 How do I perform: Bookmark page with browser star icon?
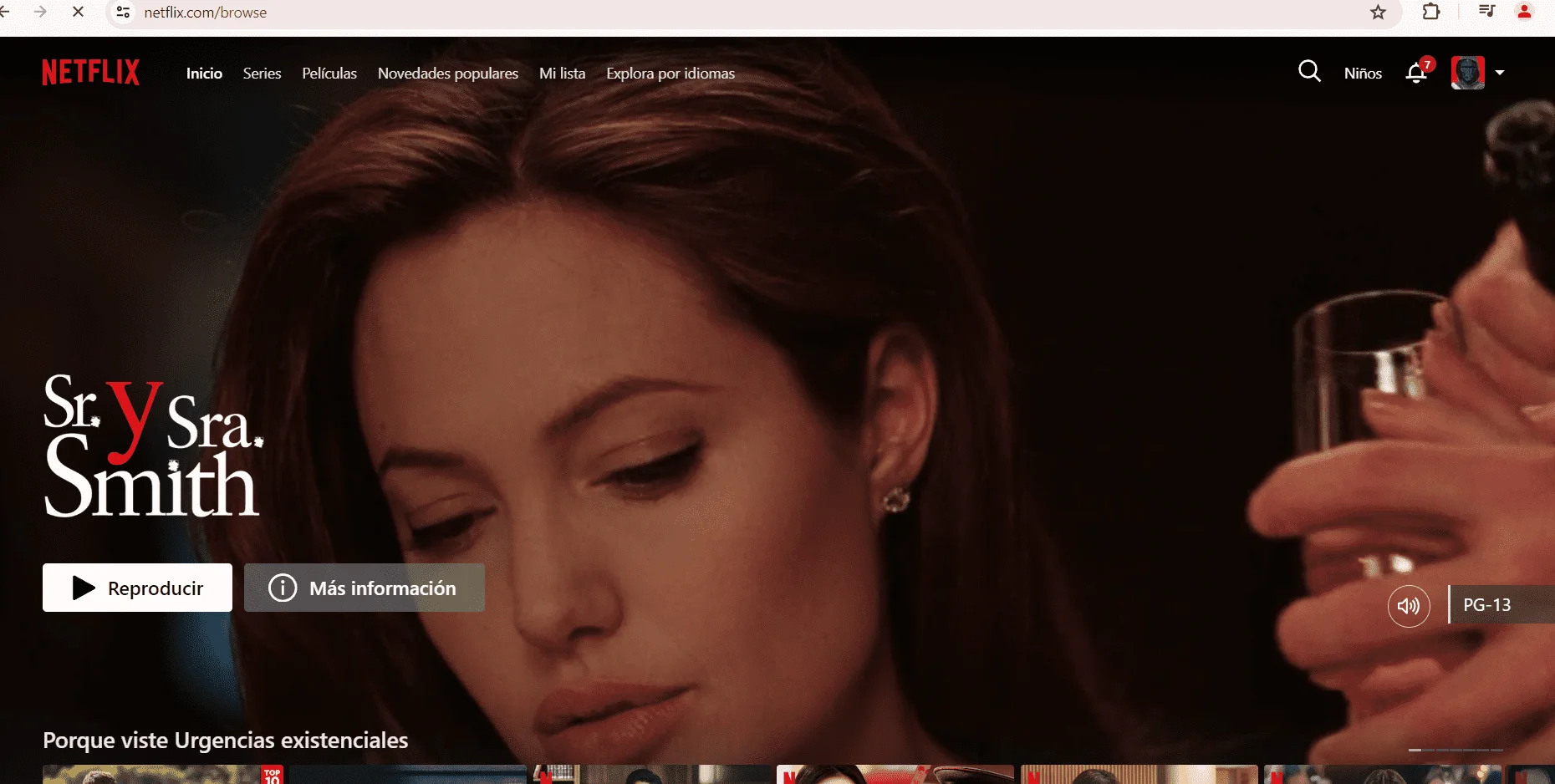coord(1378,13)
